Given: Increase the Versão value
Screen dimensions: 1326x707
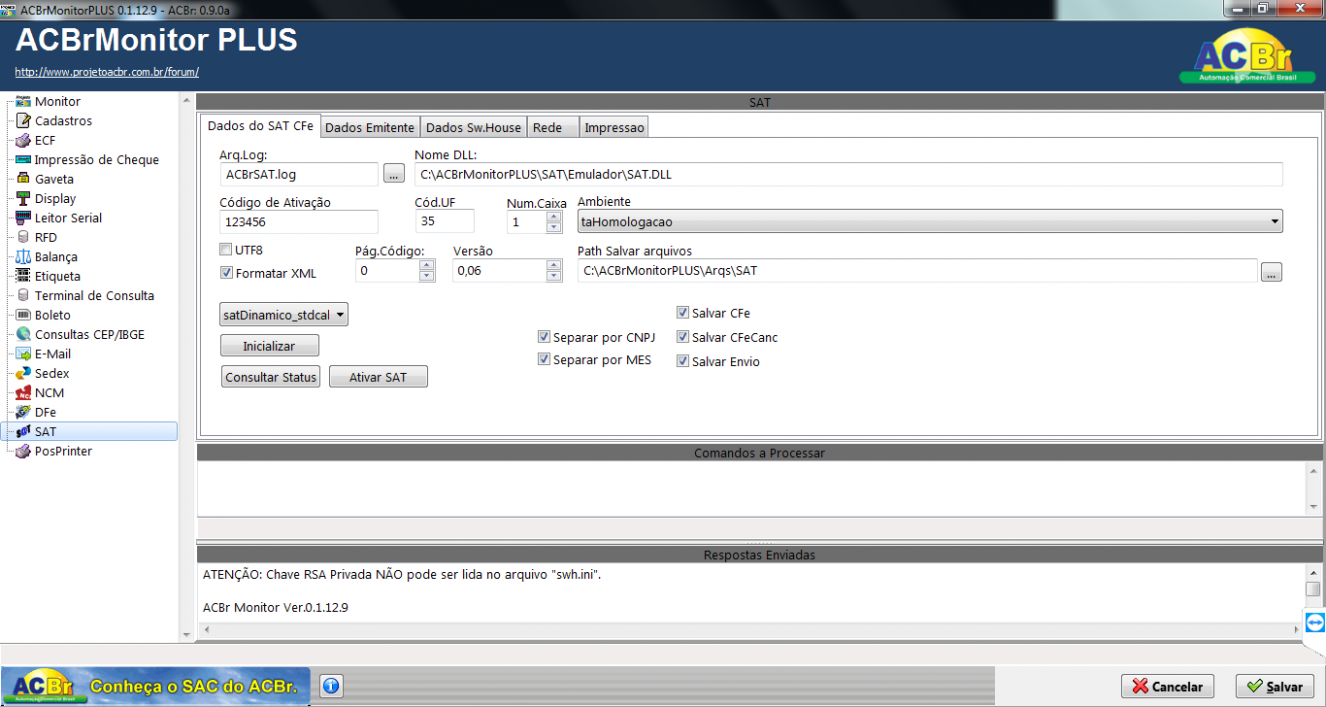Looking at the screenshot, I should click(554, 265).
